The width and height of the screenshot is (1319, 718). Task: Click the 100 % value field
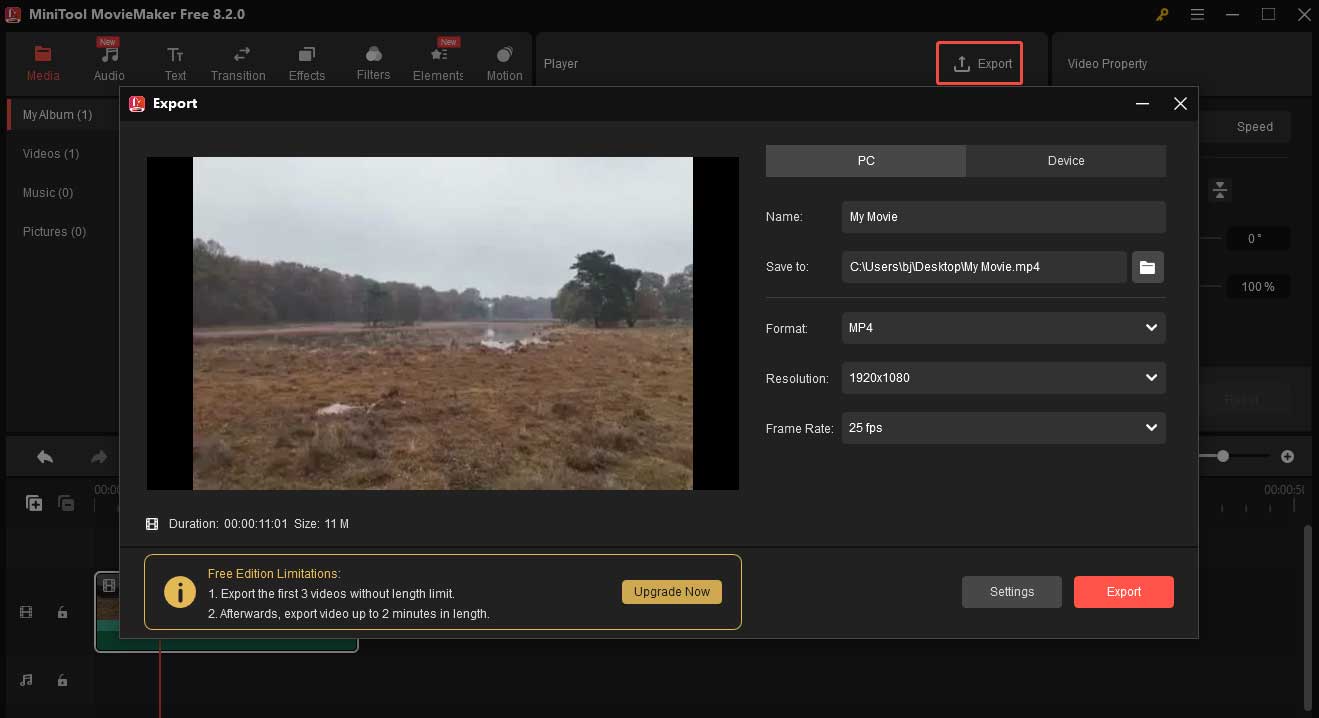(1257, 287)
